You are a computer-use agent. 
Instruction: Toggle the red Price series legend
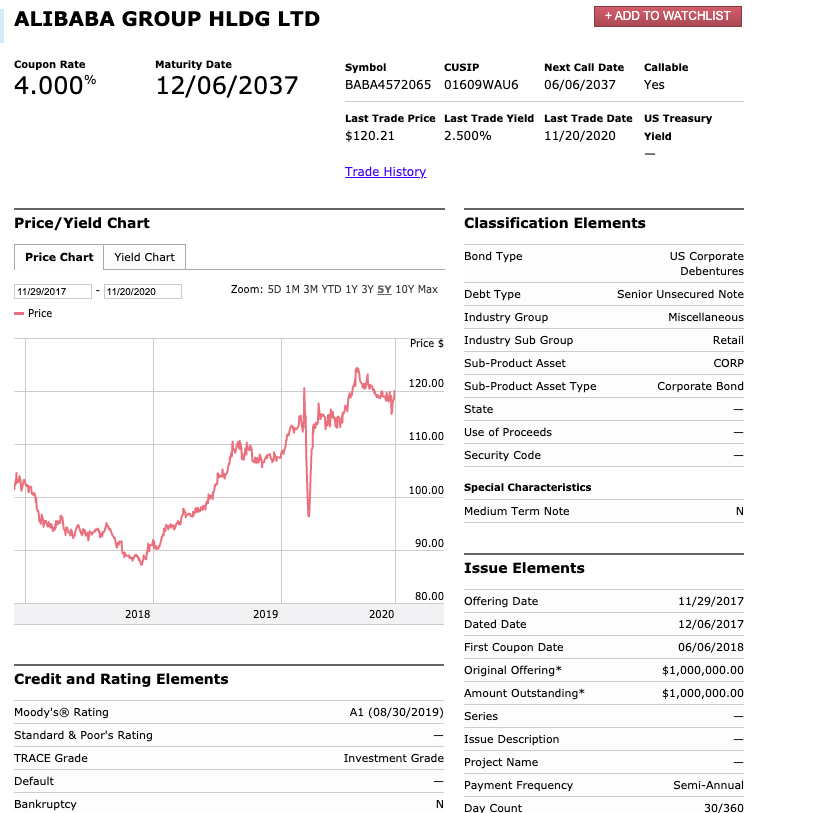click(x=34, y=313)
